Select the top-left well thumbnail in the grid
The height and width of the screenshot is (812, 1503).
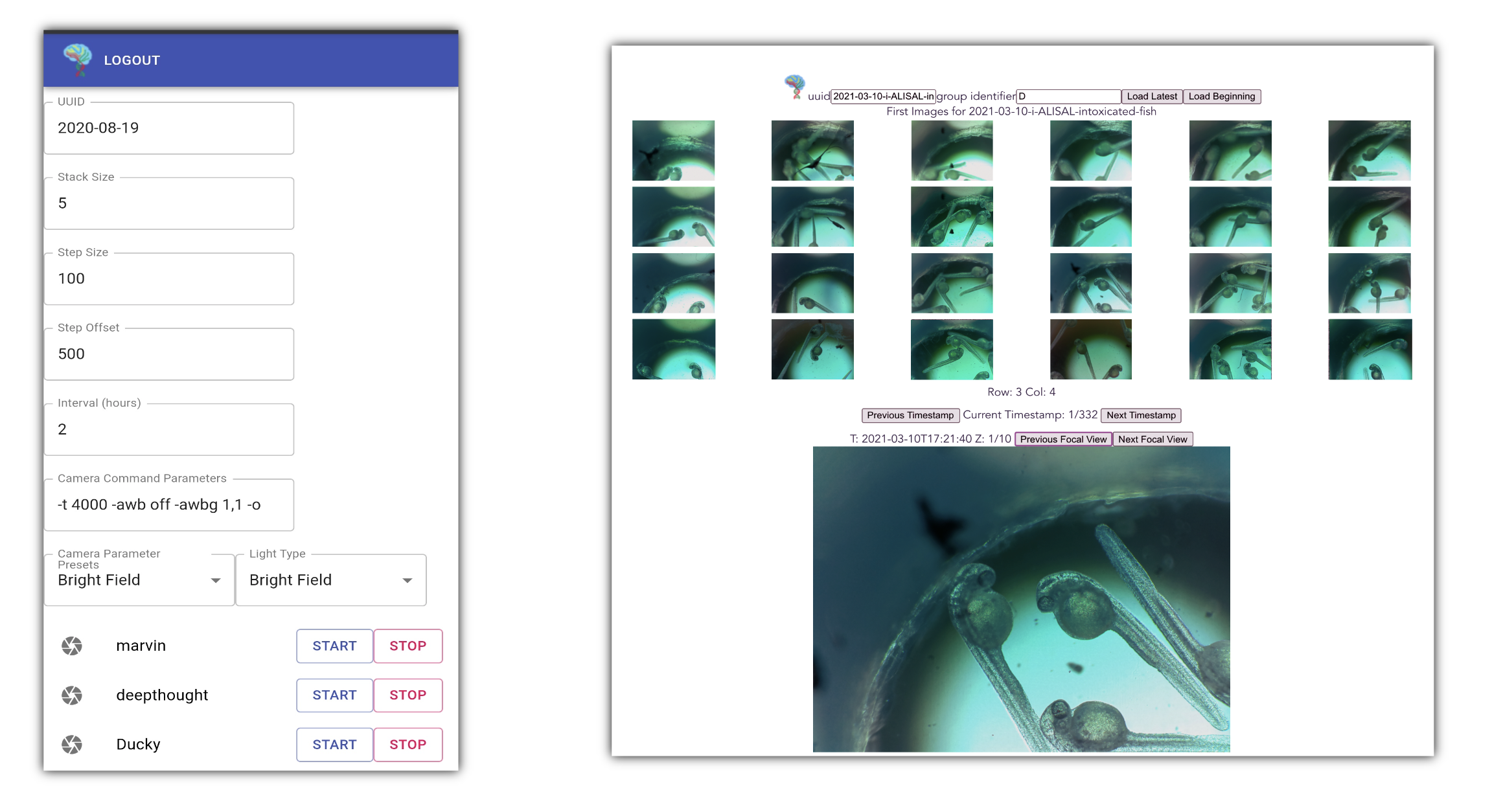pos(673,150)
